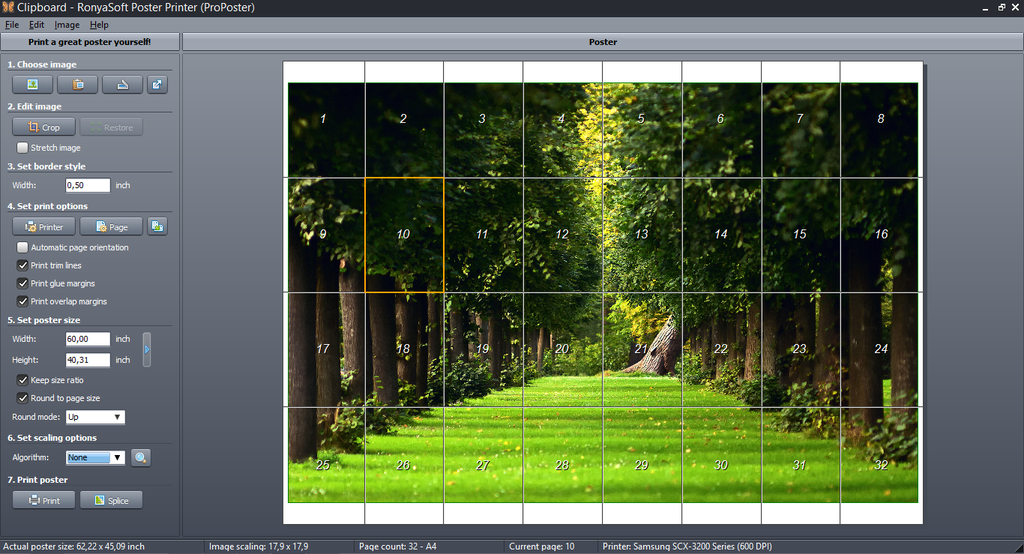1024x554 pixels.
Task: Click the Crop tool button
Action: (x=44, y=127)
